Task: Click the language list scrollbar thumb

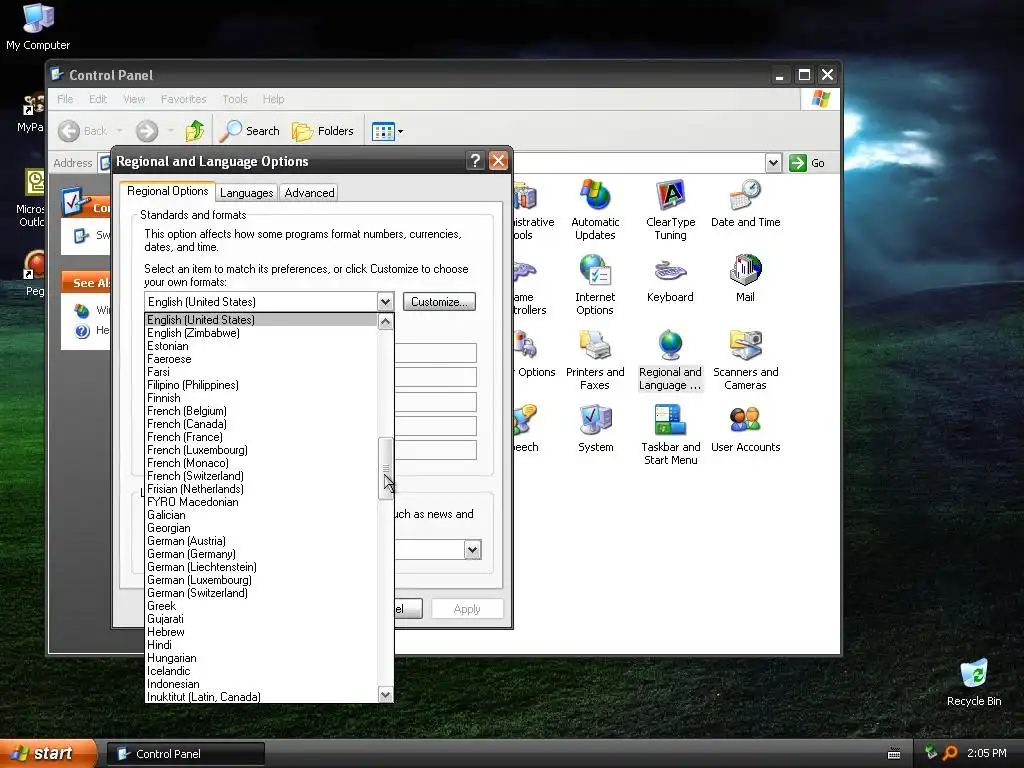Action: 385,468
